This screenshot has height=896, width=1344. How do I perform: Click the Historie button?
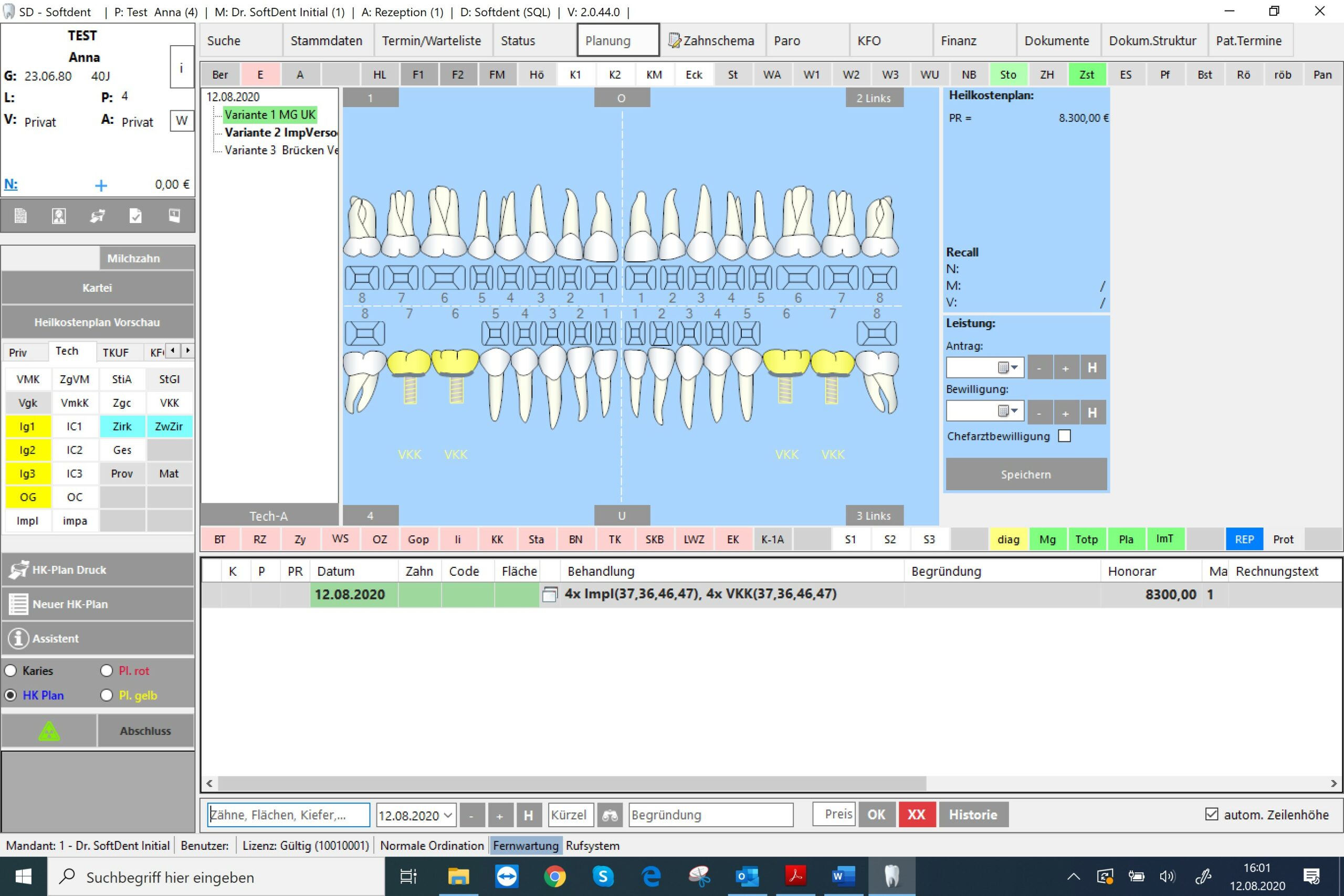[973, 815]
